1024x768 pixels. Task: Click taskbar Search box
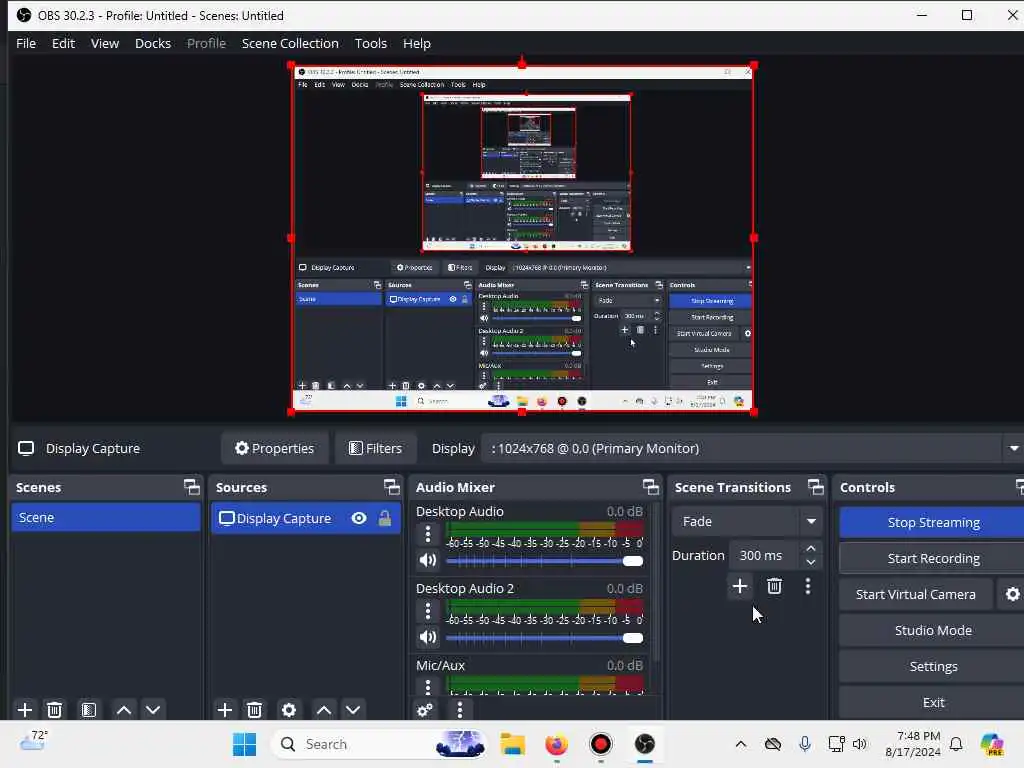(379, 744)
